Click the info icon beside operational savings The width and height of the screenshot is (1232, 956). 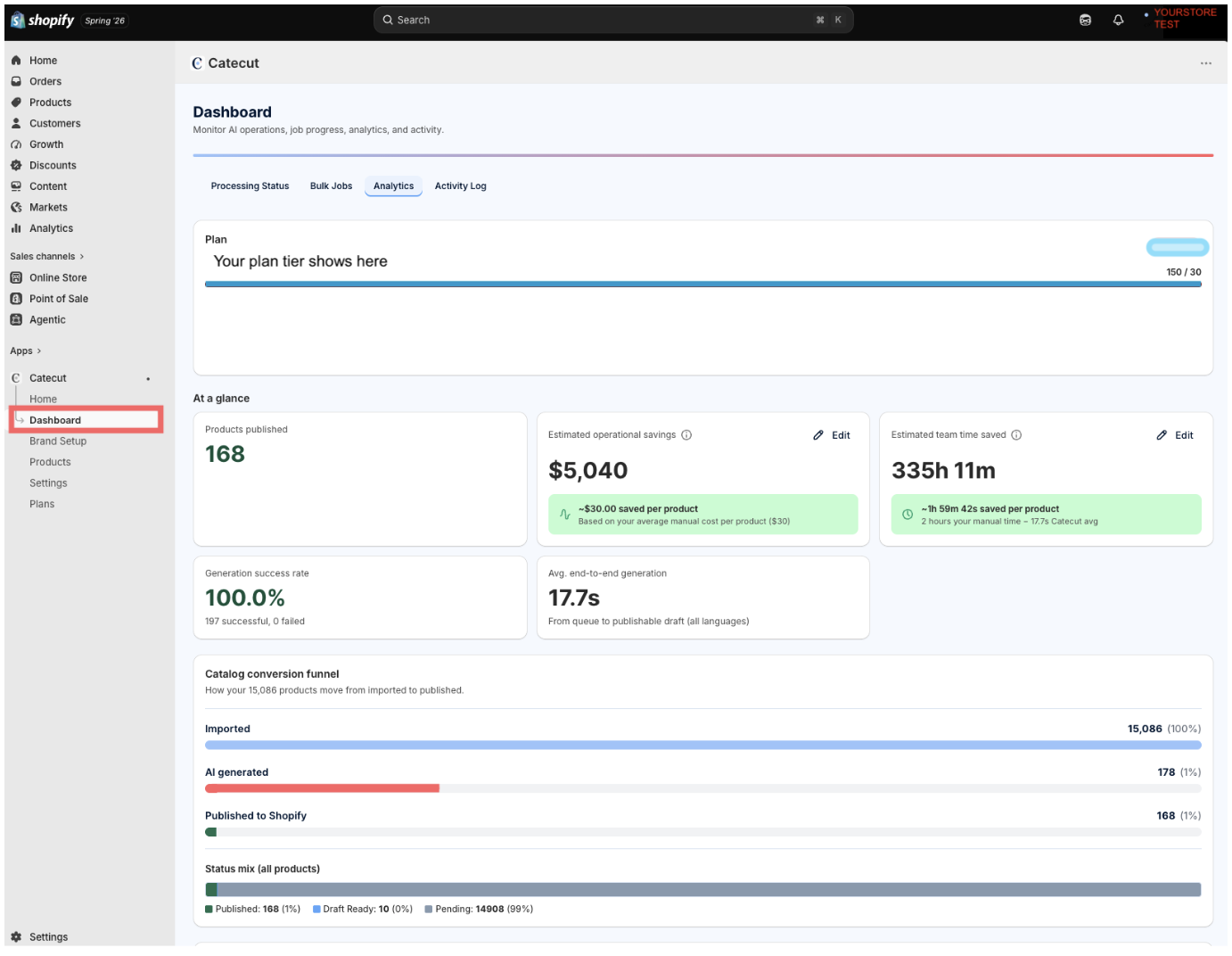click(x=686, y=435)
